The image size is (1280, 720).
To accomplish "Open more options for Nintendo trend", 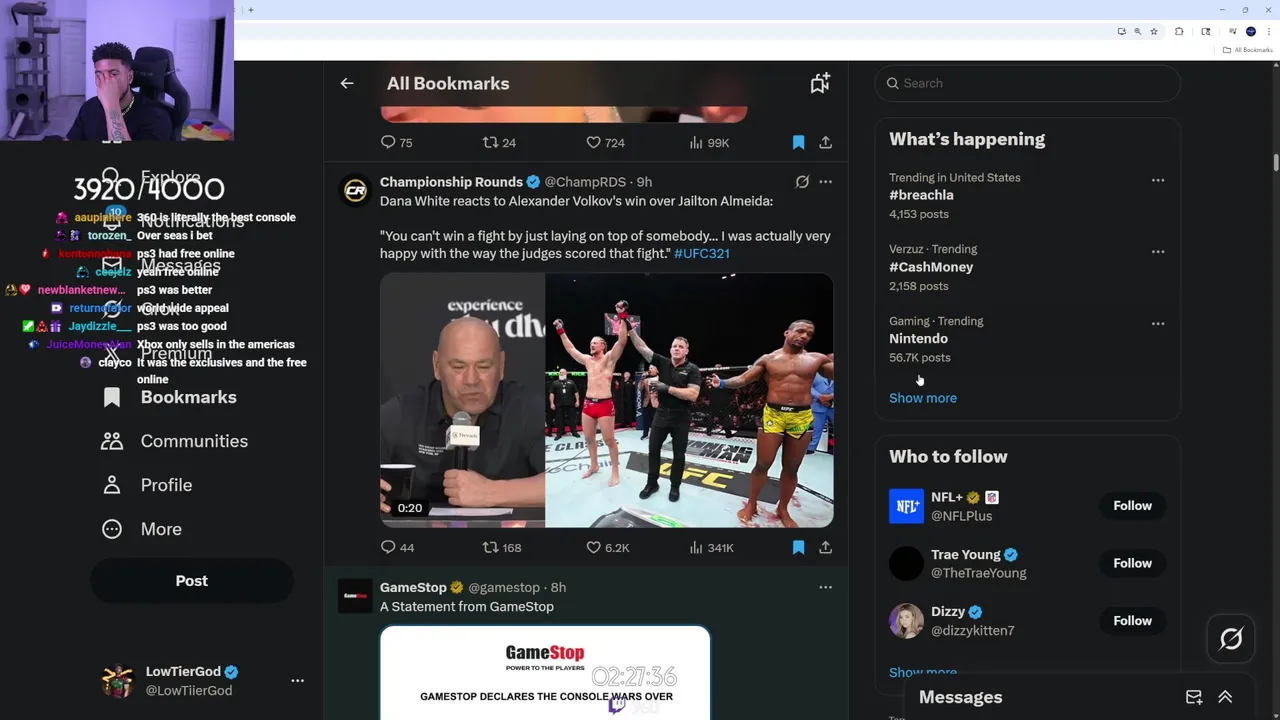I will (1158, 324).
